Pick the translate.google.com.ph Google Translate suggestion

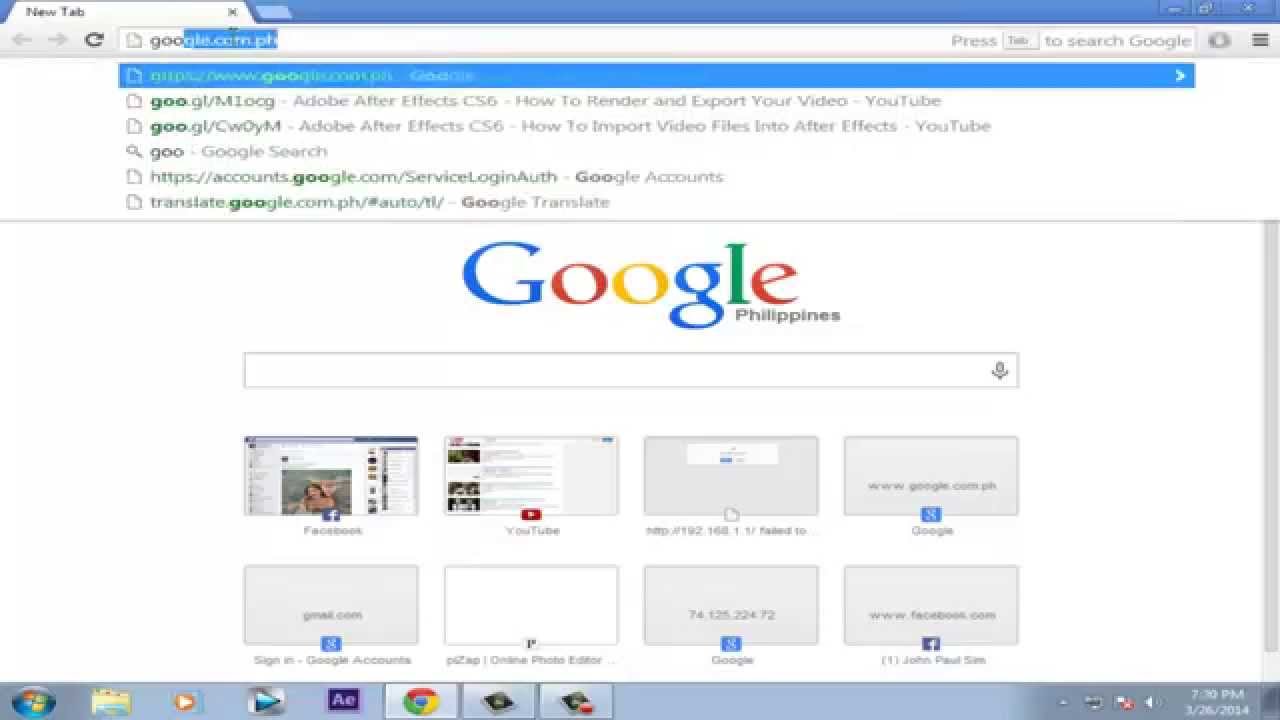tap(656, 202)
